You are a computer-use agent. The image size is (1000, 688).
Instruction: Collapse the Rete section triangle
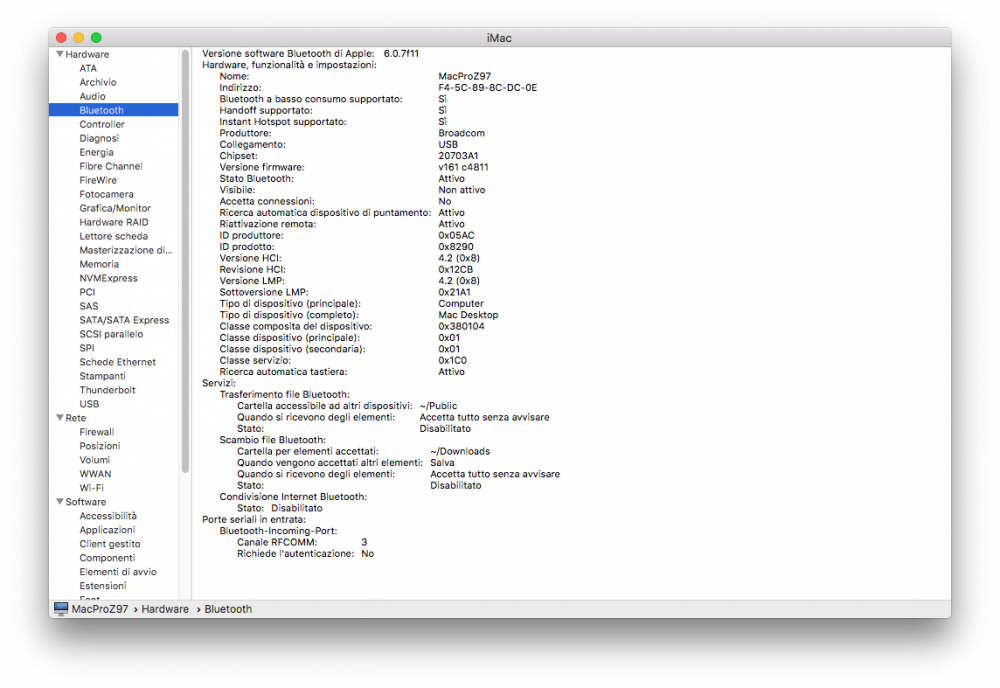tap(60, 418)
